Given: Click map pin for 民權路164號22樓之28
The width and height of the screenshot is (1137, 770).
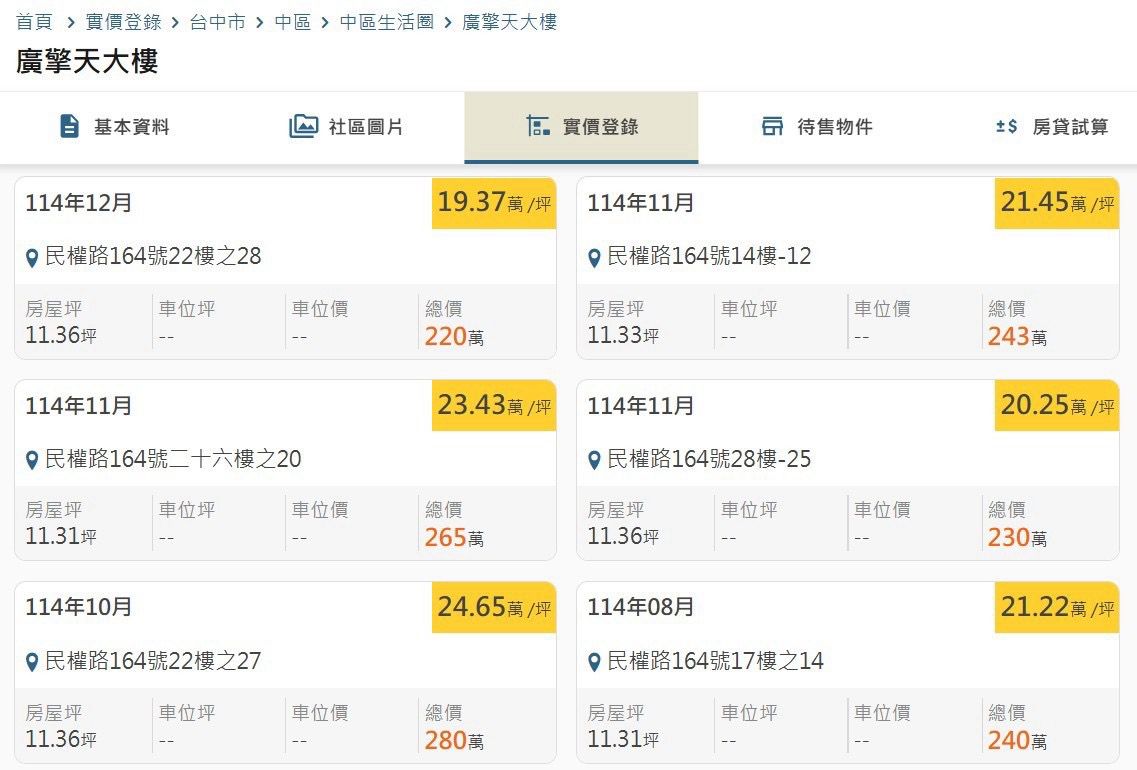Looking at the screenshot, I should pos(32,258).
